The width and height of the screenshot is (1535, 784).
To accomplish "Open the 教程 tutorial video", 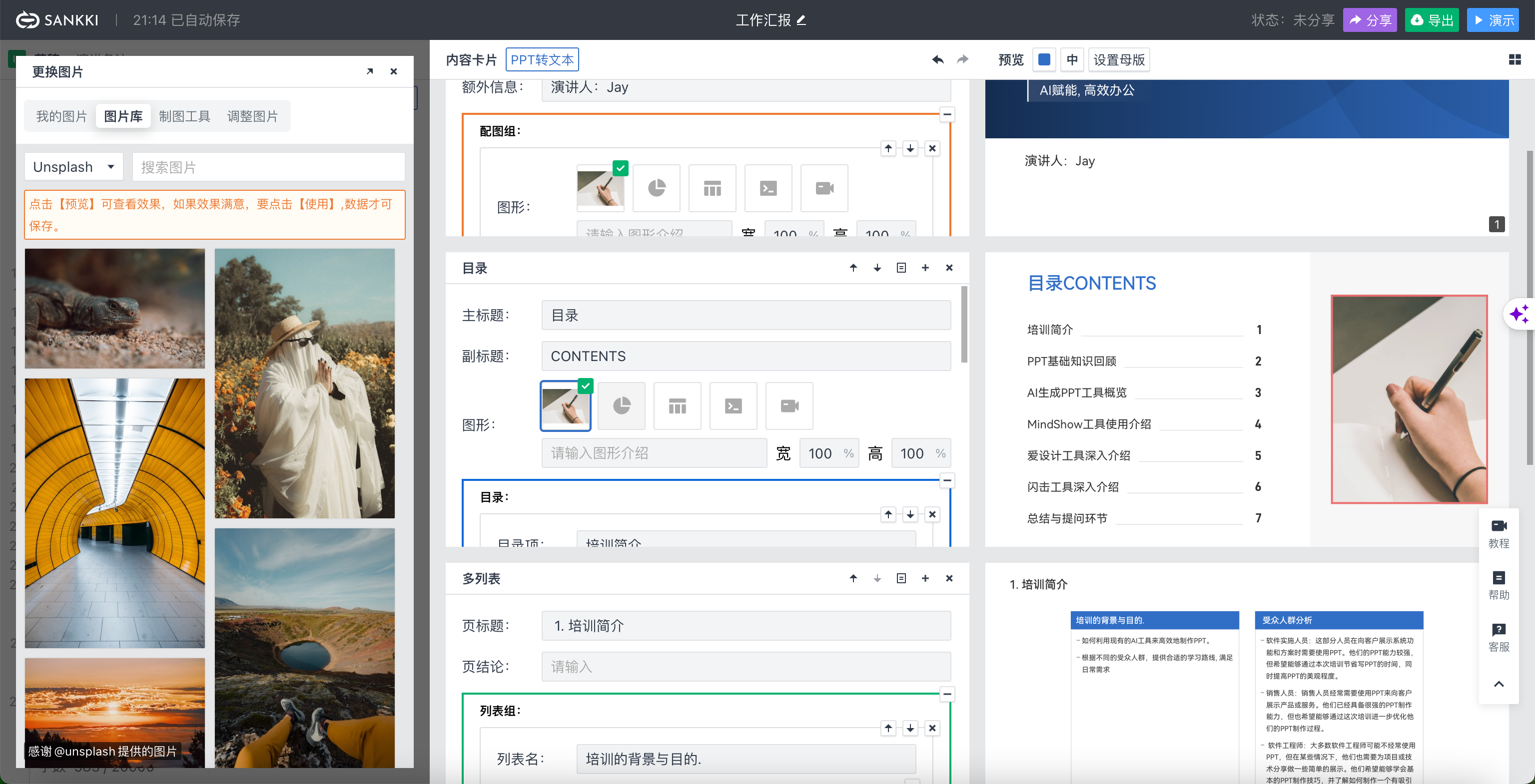I will 1499,534.
